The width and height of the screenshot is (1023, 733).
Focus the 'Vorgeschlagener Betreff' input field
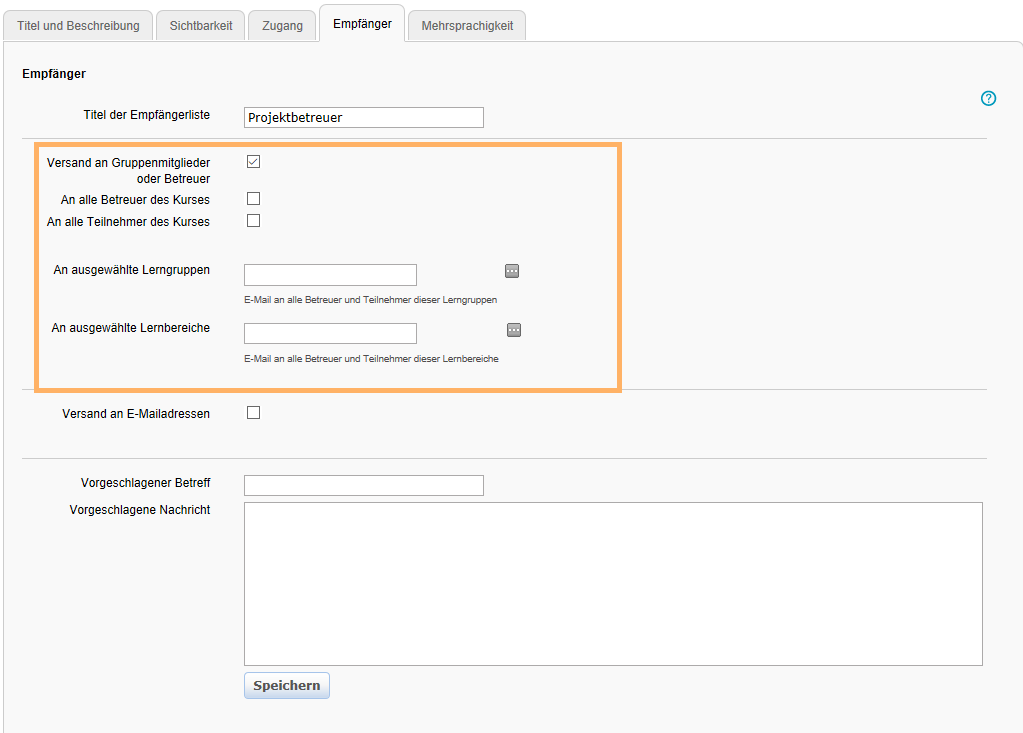tap(363, 485)
